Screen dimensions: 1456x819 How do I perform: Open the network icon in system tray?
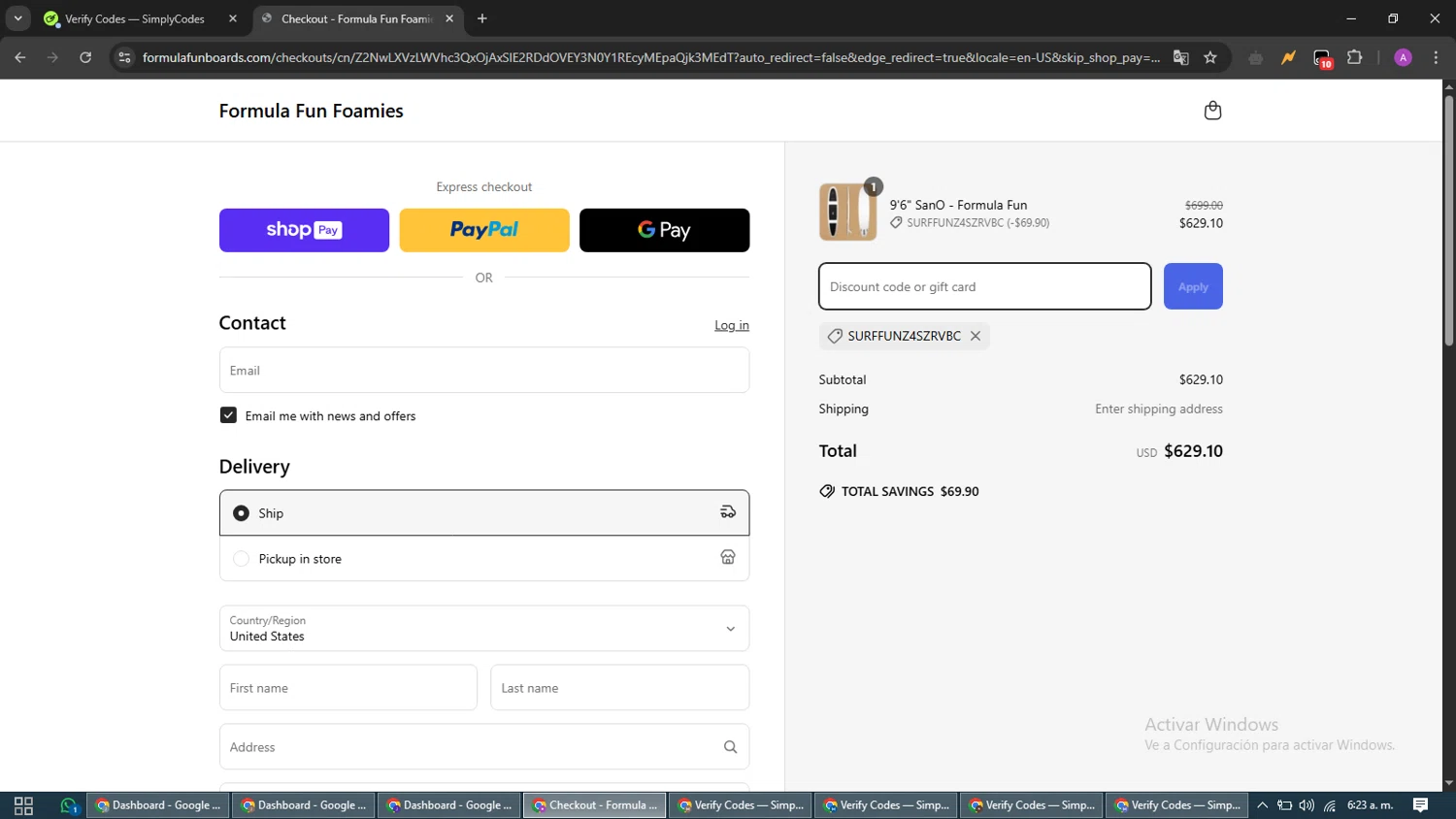click(1330, 805)
